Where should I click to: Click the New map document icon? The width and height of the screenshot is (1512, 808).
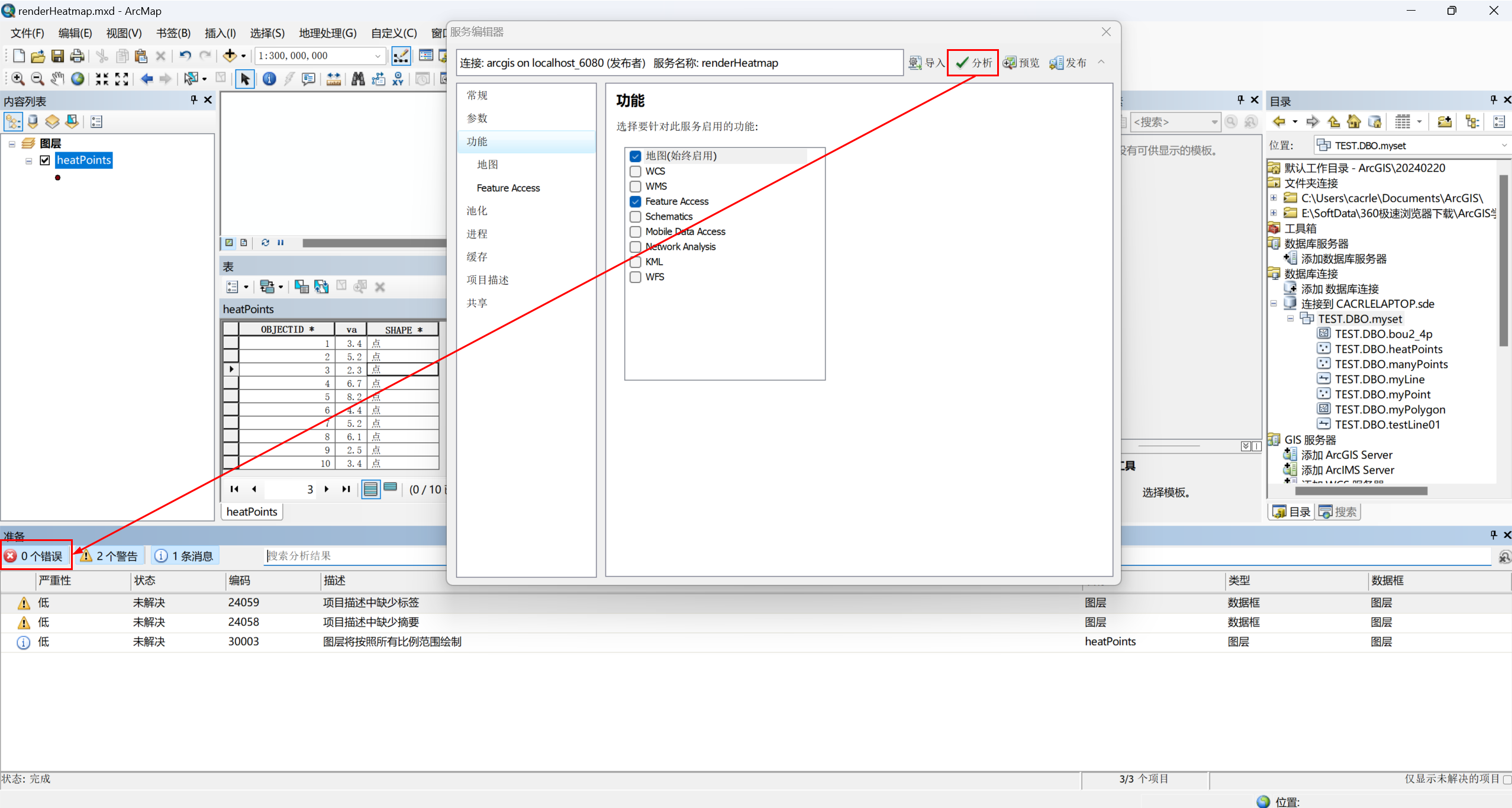click(x=18, y=56)
